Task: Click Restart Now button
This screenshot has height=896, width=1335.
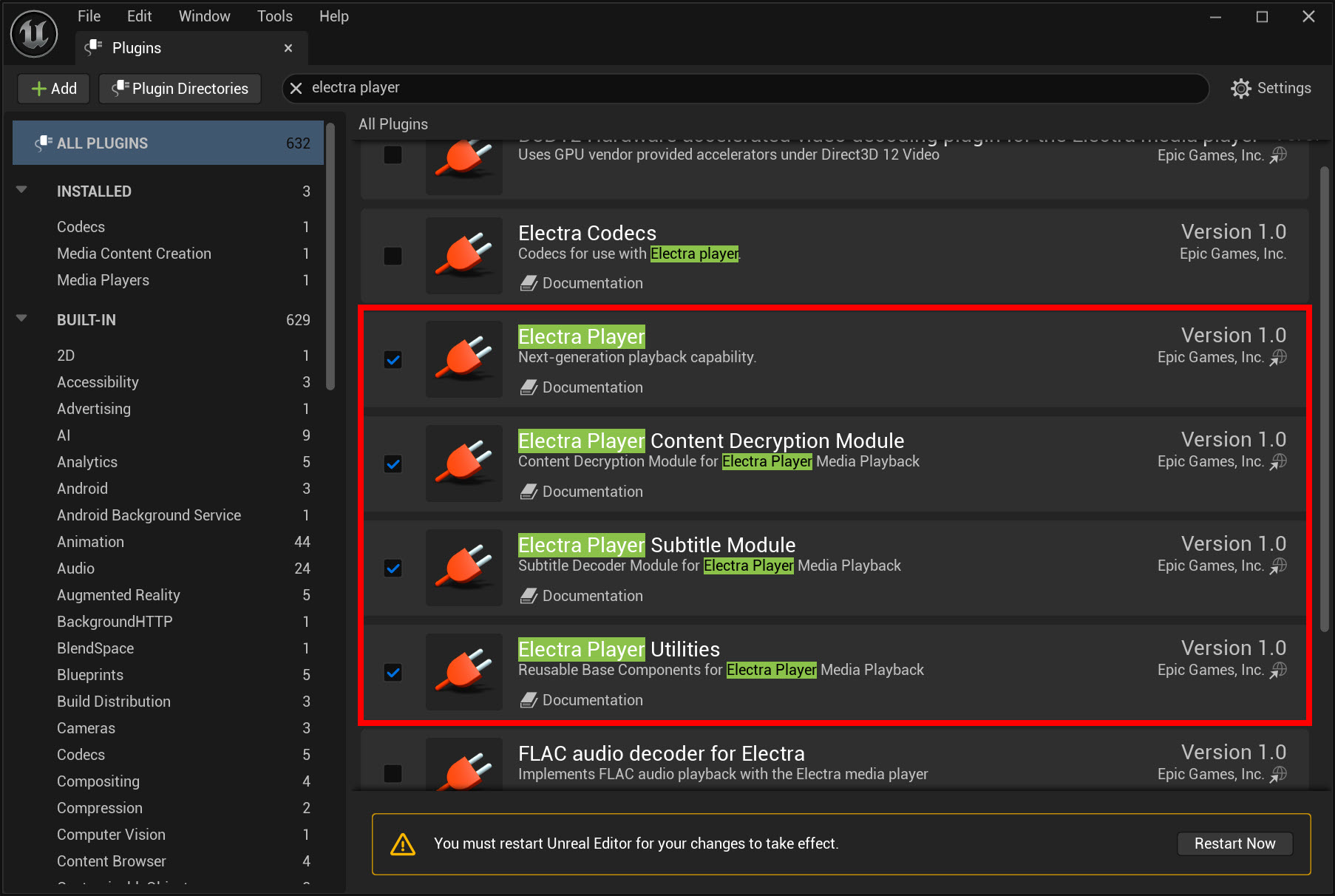Action: (1234, 844)
